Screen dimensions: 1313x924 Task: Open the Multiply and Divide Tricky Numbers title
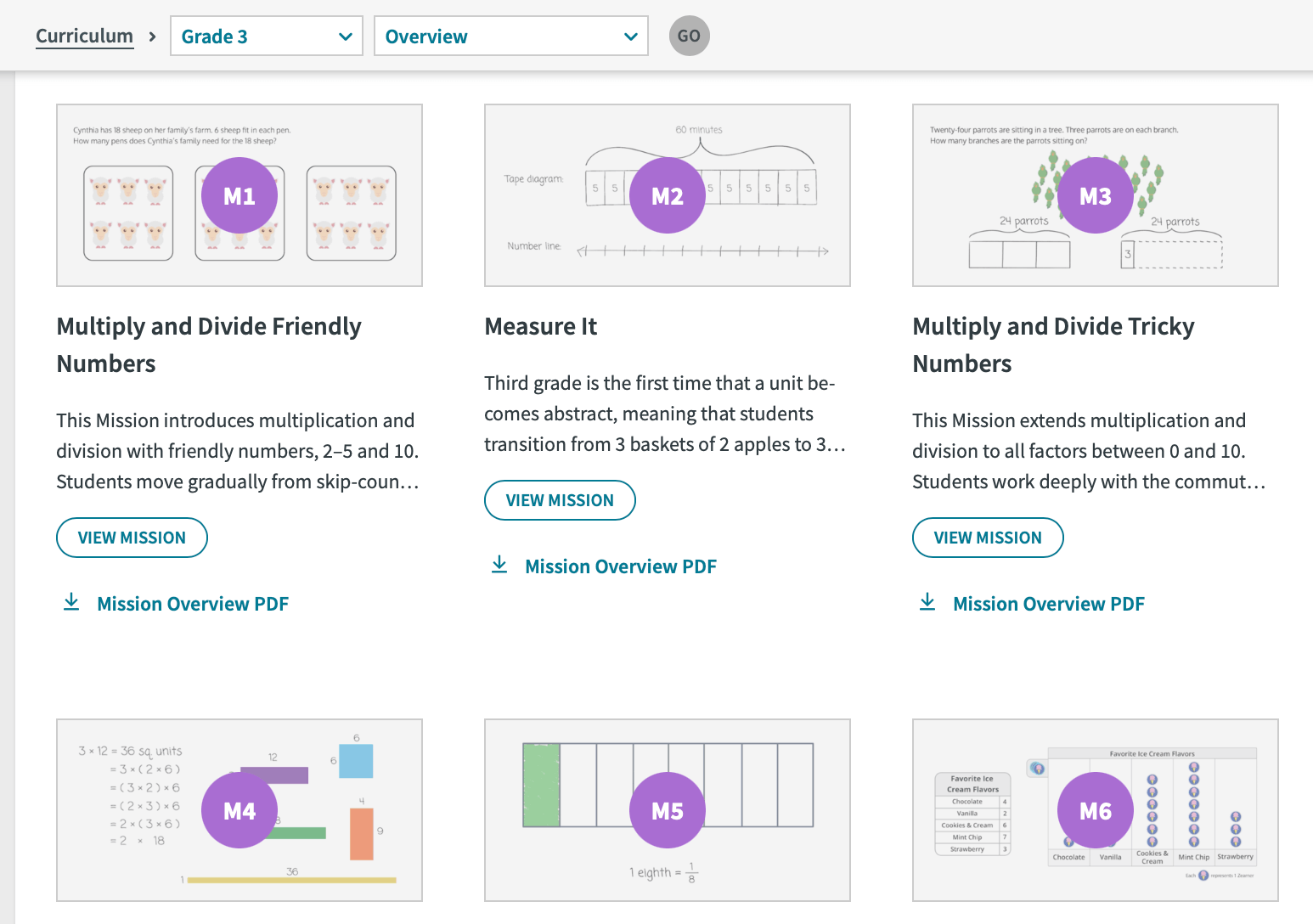[1054, 345]
